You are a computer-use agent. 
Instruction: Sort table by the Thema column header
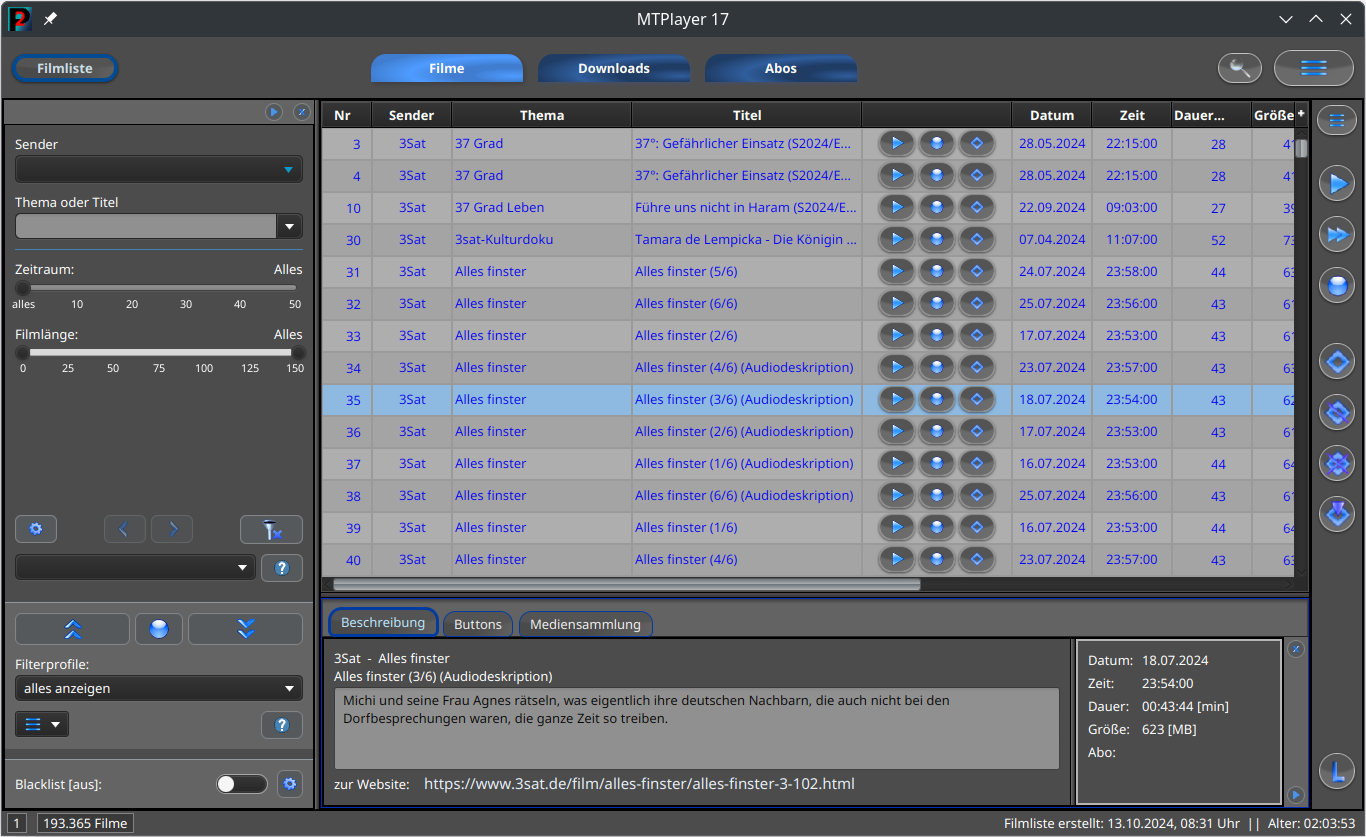pos(542,115)
